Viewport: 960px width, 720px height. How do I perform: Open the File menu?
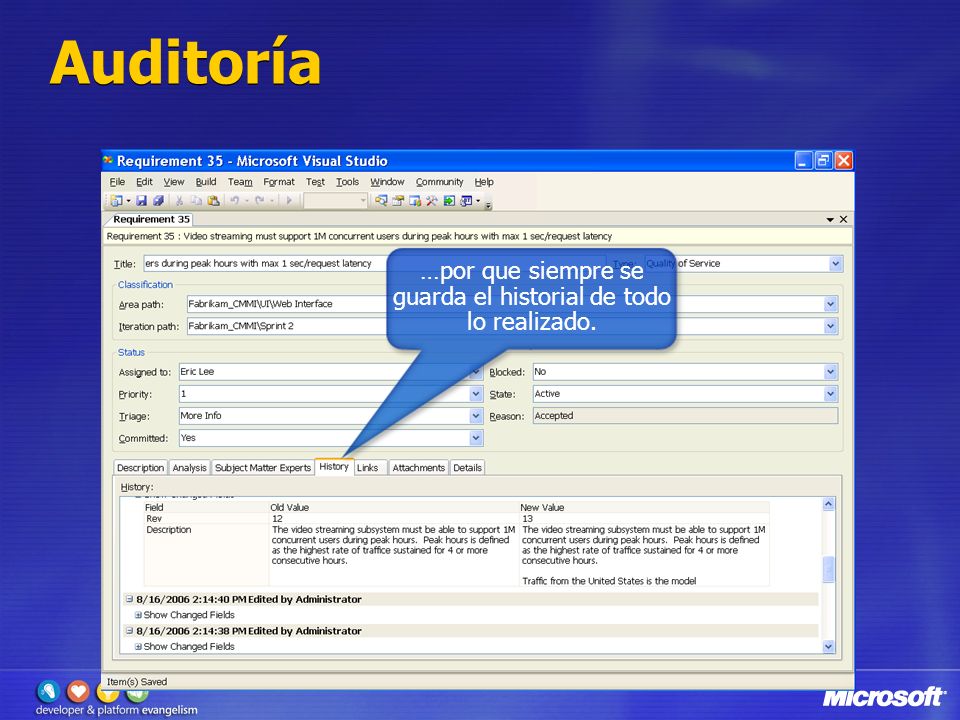[x=117, y=182]
